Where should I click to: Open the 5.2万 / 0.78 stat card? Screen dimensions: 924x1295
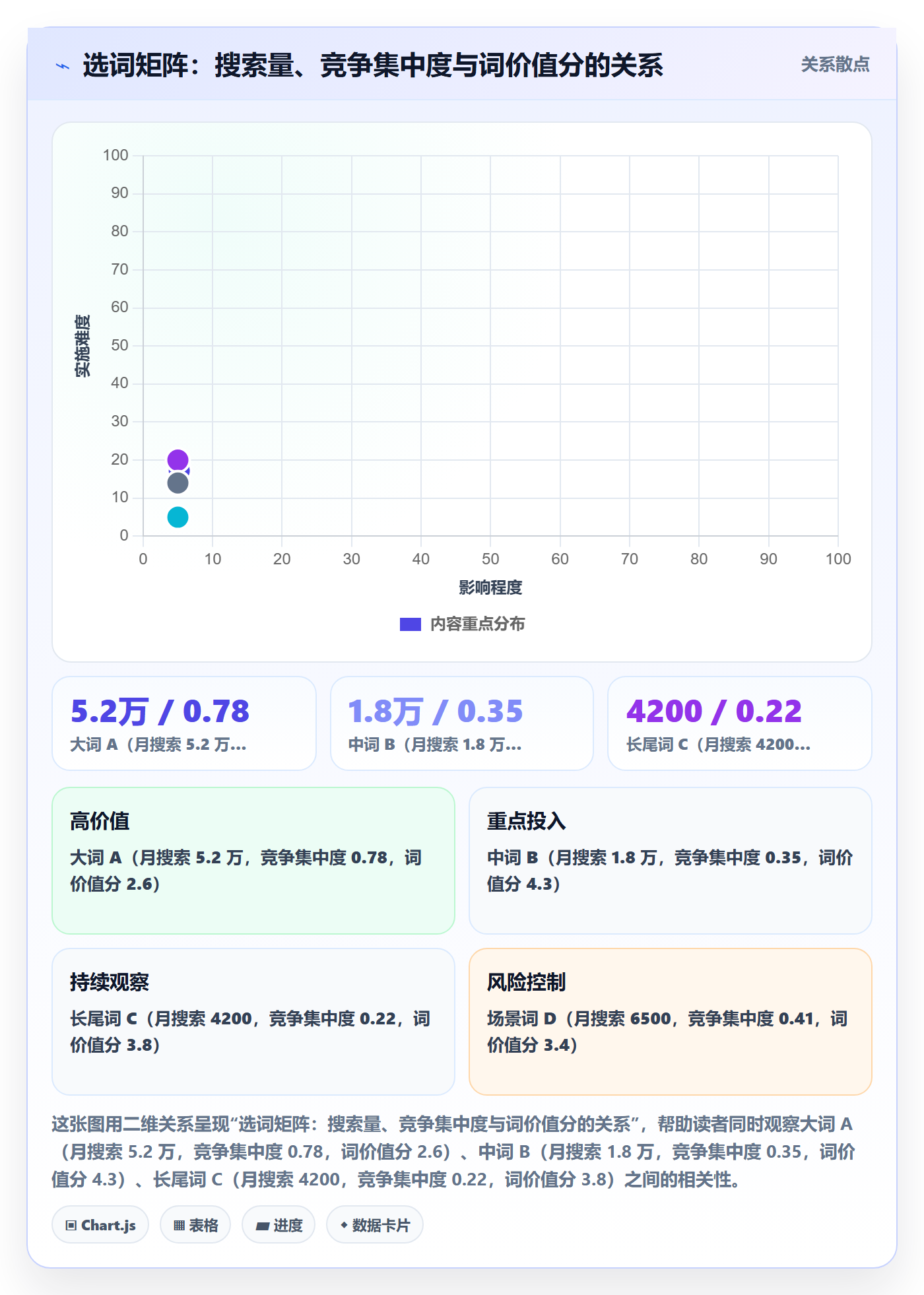click(184, 723)
